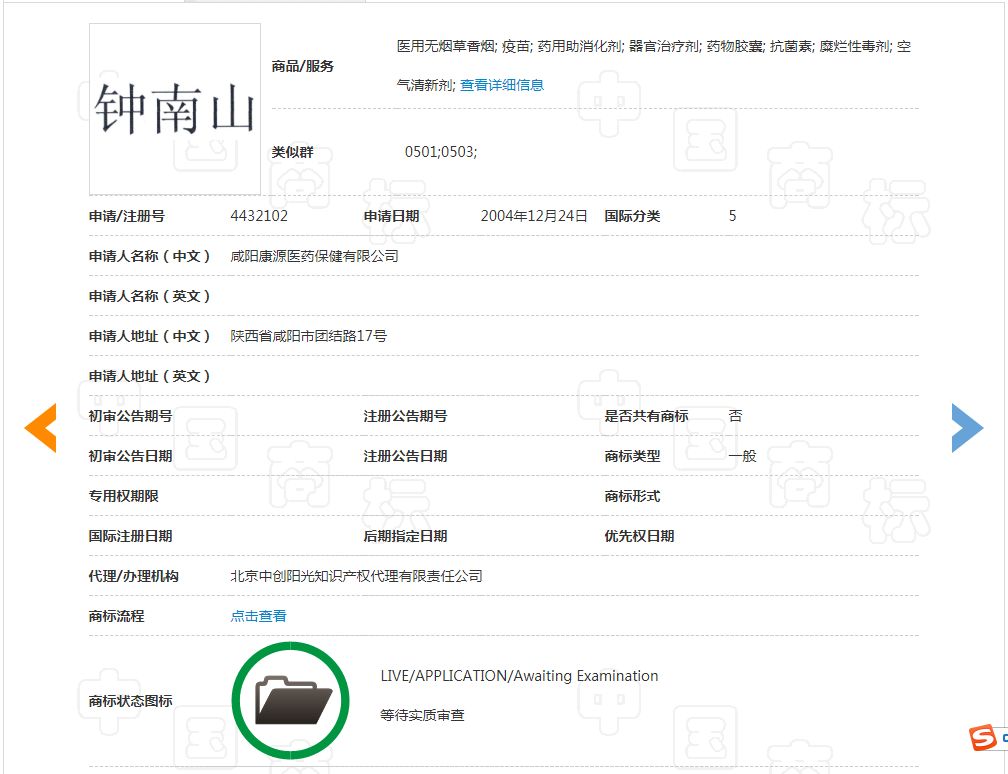Select the 初审公告日期 label
This screenshot has height=774, width=1008.
tap(130, 456)
